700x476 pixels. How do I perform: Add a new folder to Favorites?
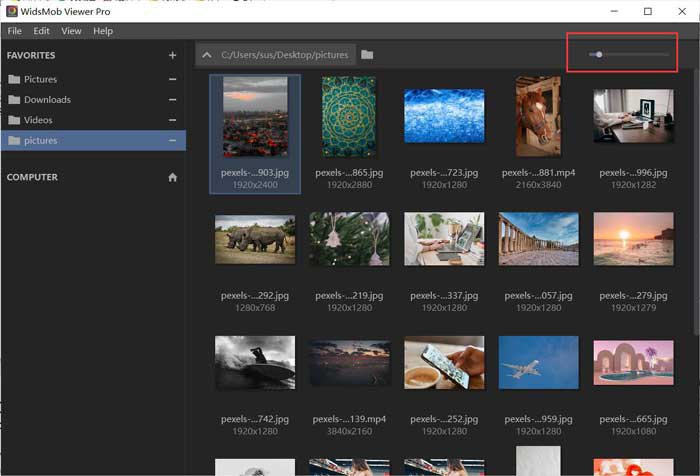click(172, 55)
